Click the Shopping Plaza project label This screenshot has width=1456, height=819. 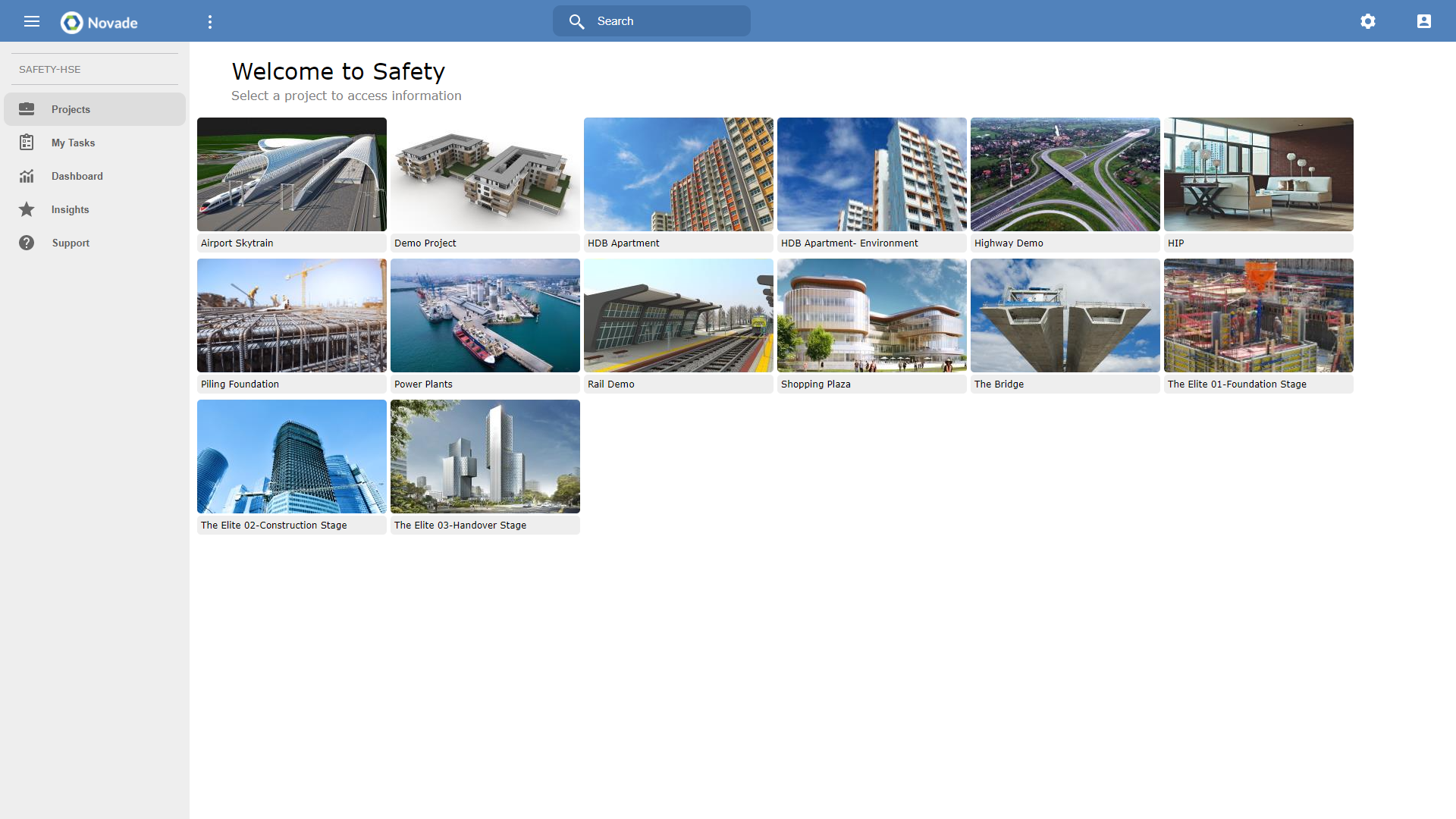[816, 384]
